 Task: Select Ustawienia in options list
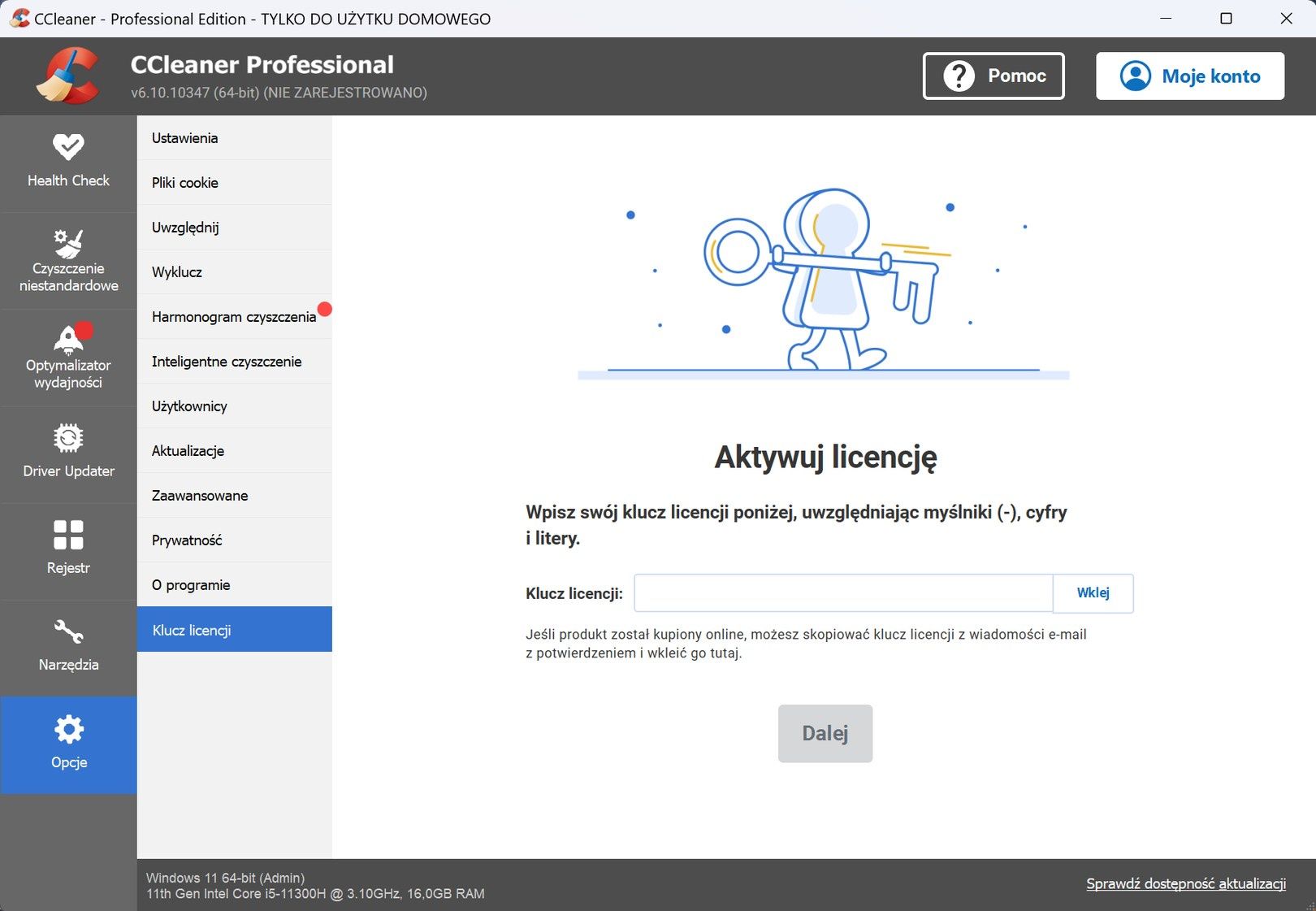coord(235,138)
